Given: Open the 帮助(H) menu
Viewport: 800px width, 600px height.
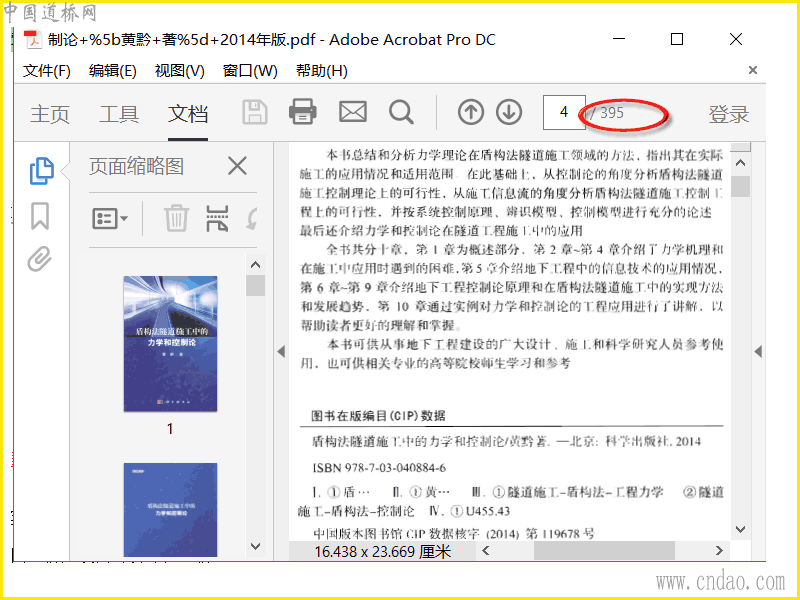Looking at the screenshot, I should point(321,70).
